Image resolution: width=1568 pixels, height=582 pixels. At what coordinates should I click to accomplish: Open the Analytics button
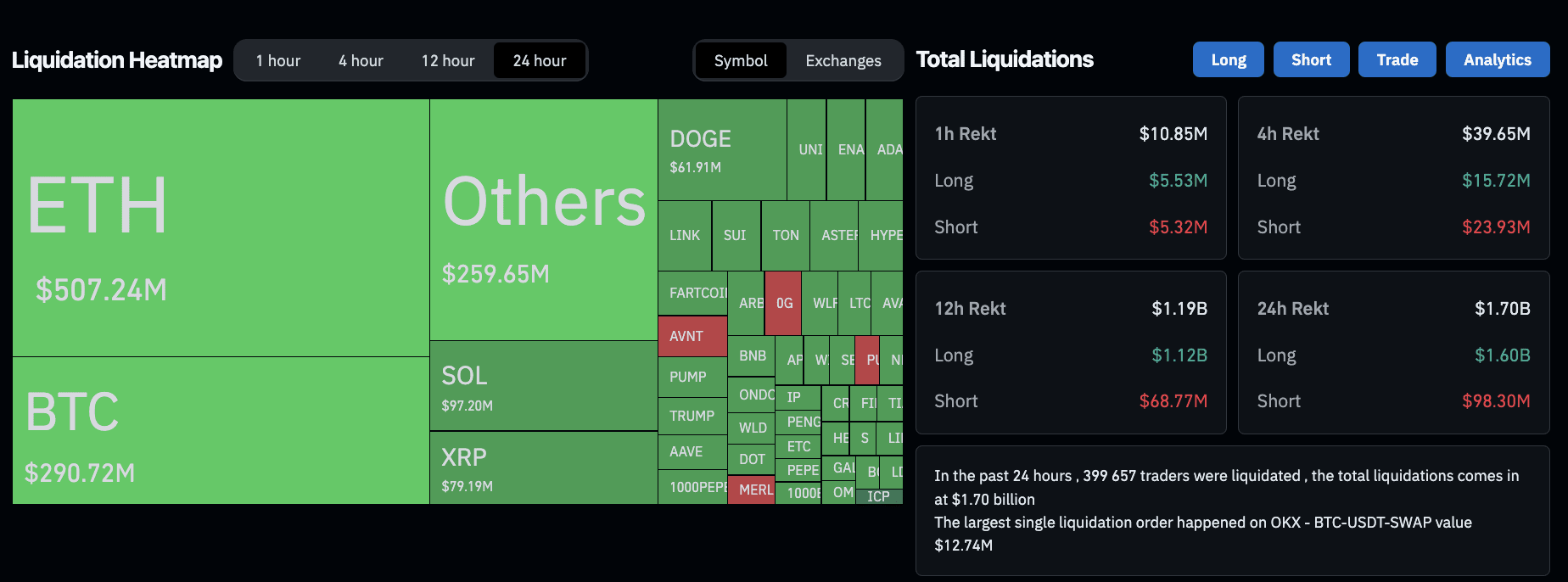1498,59
